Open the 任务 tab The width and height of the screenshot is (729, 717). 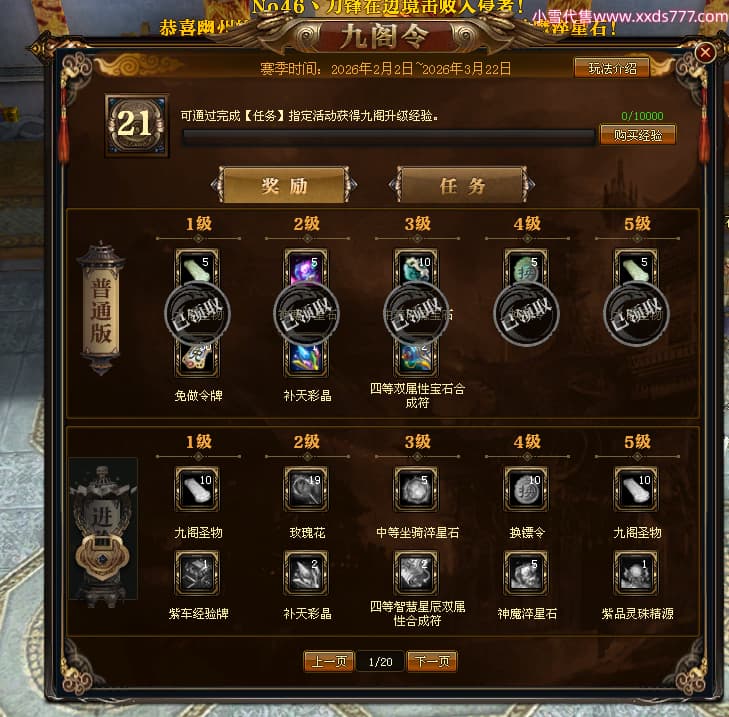pyautogui.click(x=462, y=185)
